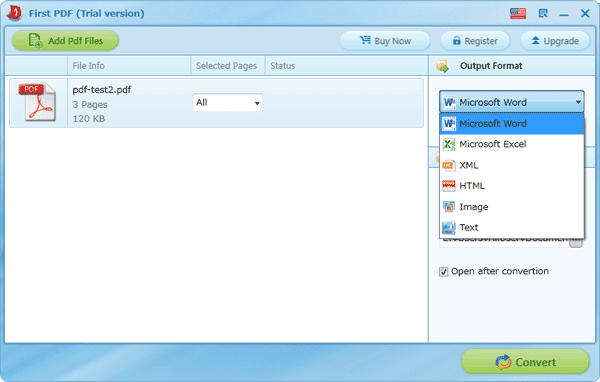
Task: Click the feedback icon in the title bar
Action: coord(543,13)
